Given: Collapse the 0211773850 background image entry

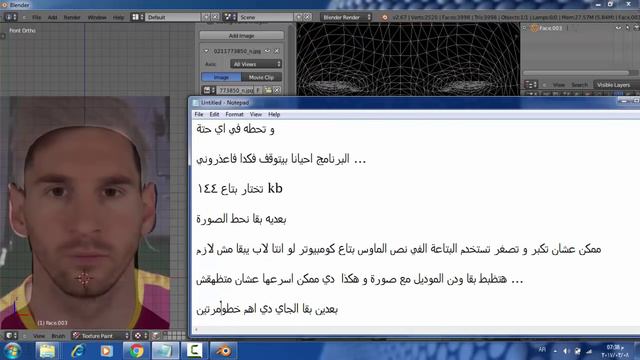Looking at the screenshot, I should click(206, 51).
